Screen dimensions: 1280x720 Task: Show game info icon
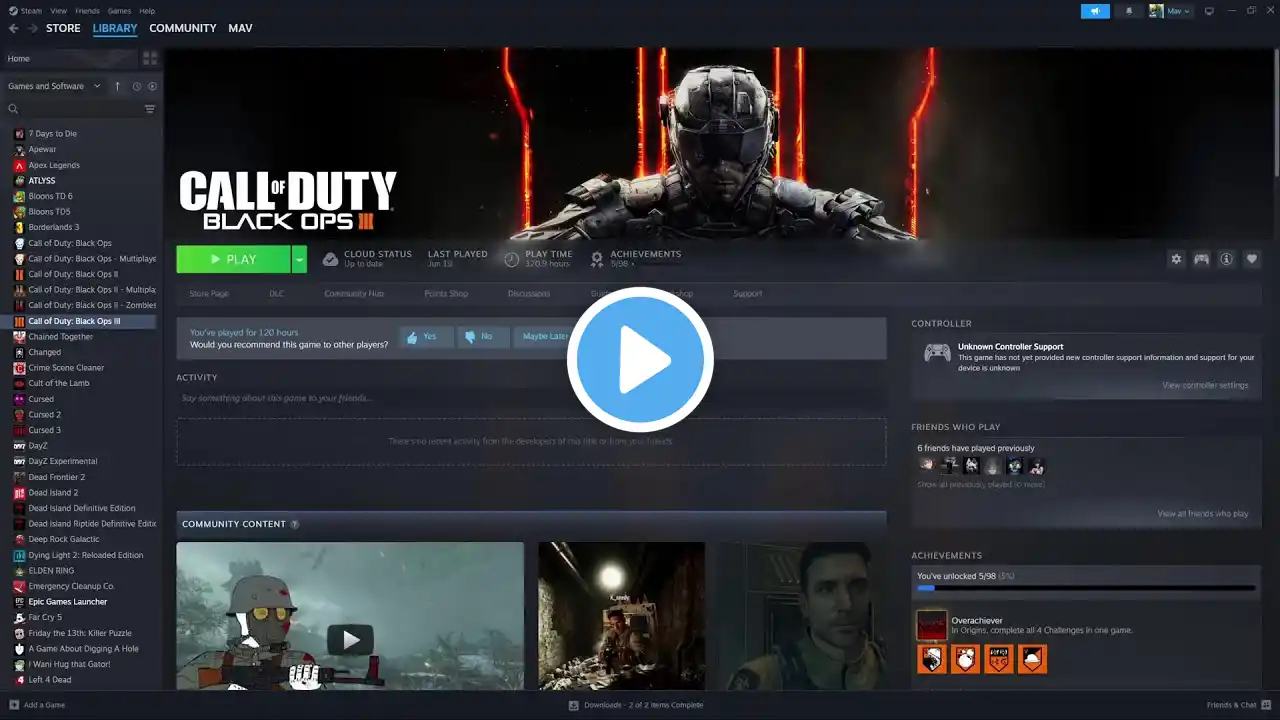1226,259
